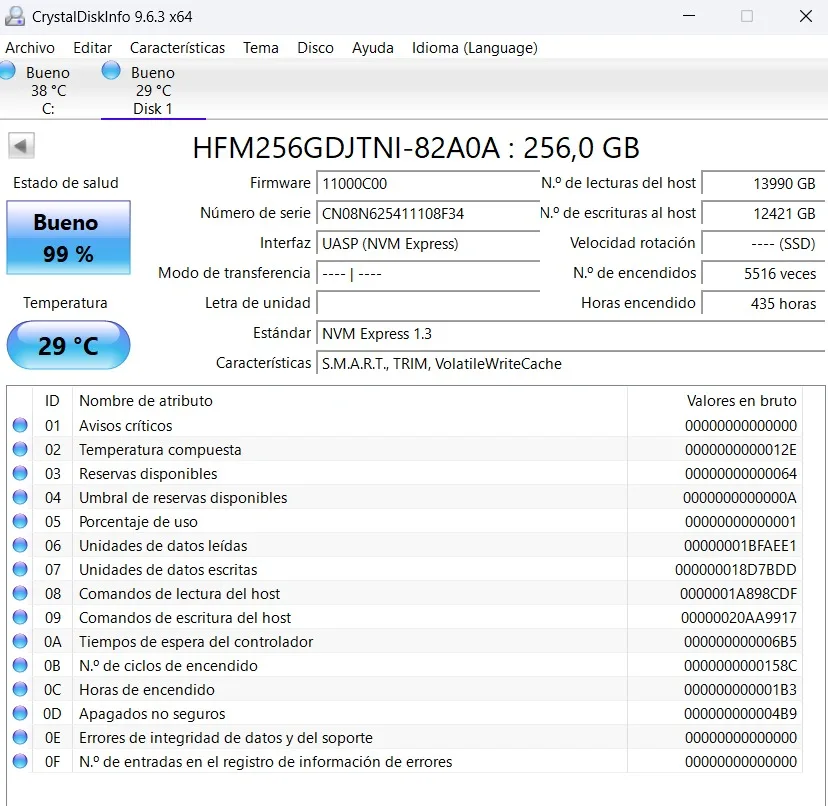Image resolution: width=828 pixels, height=806 pixels.
Task: Click the status circle for Avisos críticos
Action: 20,425
